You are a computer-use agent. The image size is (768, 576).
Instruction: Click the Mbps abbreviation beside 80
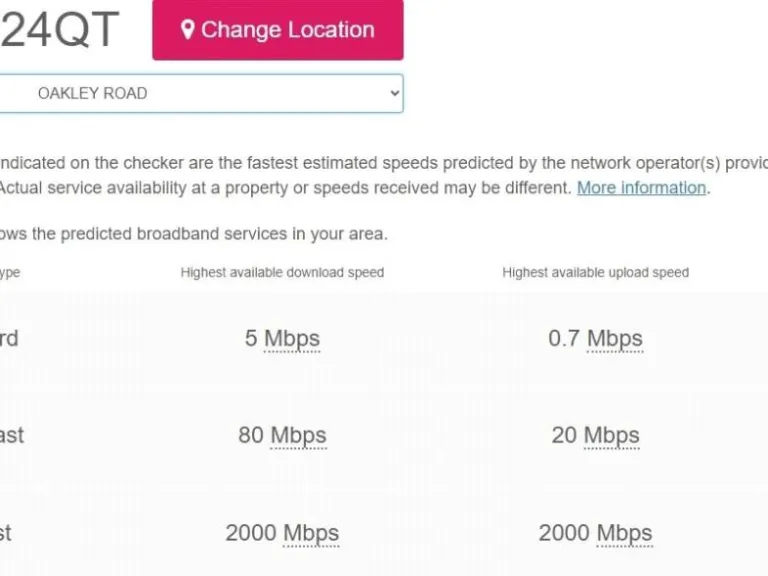(x=298, y=436)
